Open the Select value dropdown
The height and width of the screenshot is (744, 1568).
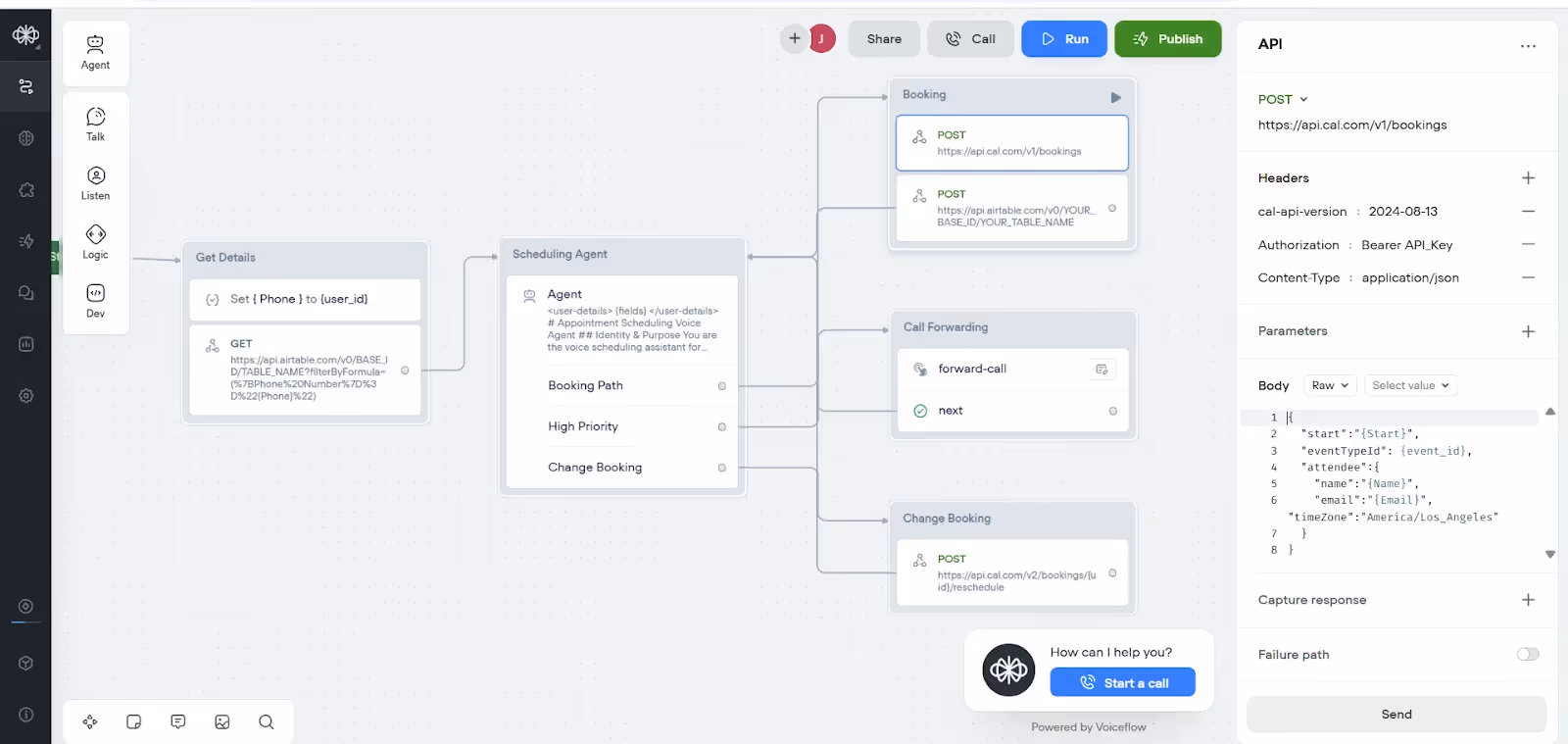(x=1410, y=386)
